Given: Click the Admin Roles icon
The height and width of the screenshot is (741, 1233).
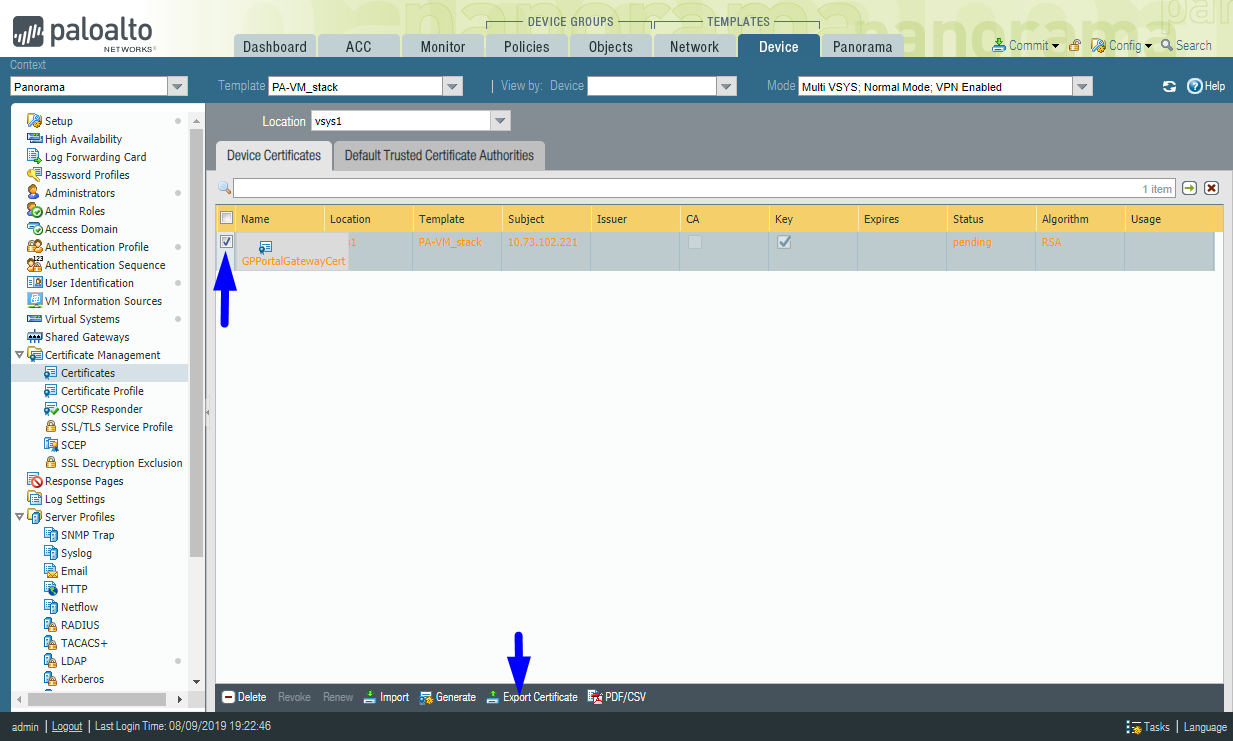Looking at the screenshot, I should pyautogui.click(x=35, y=211).
